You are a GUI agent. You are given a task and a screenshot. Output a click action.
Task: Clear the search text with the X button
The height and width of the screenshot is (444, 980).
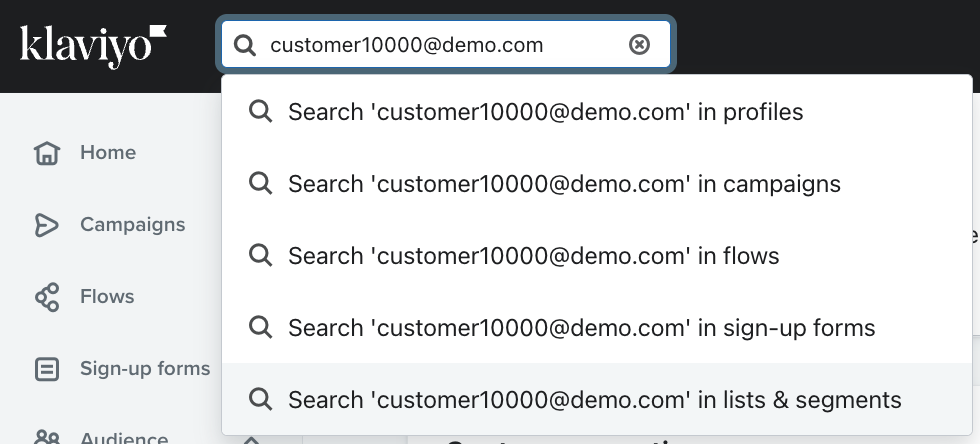[639, 44]
